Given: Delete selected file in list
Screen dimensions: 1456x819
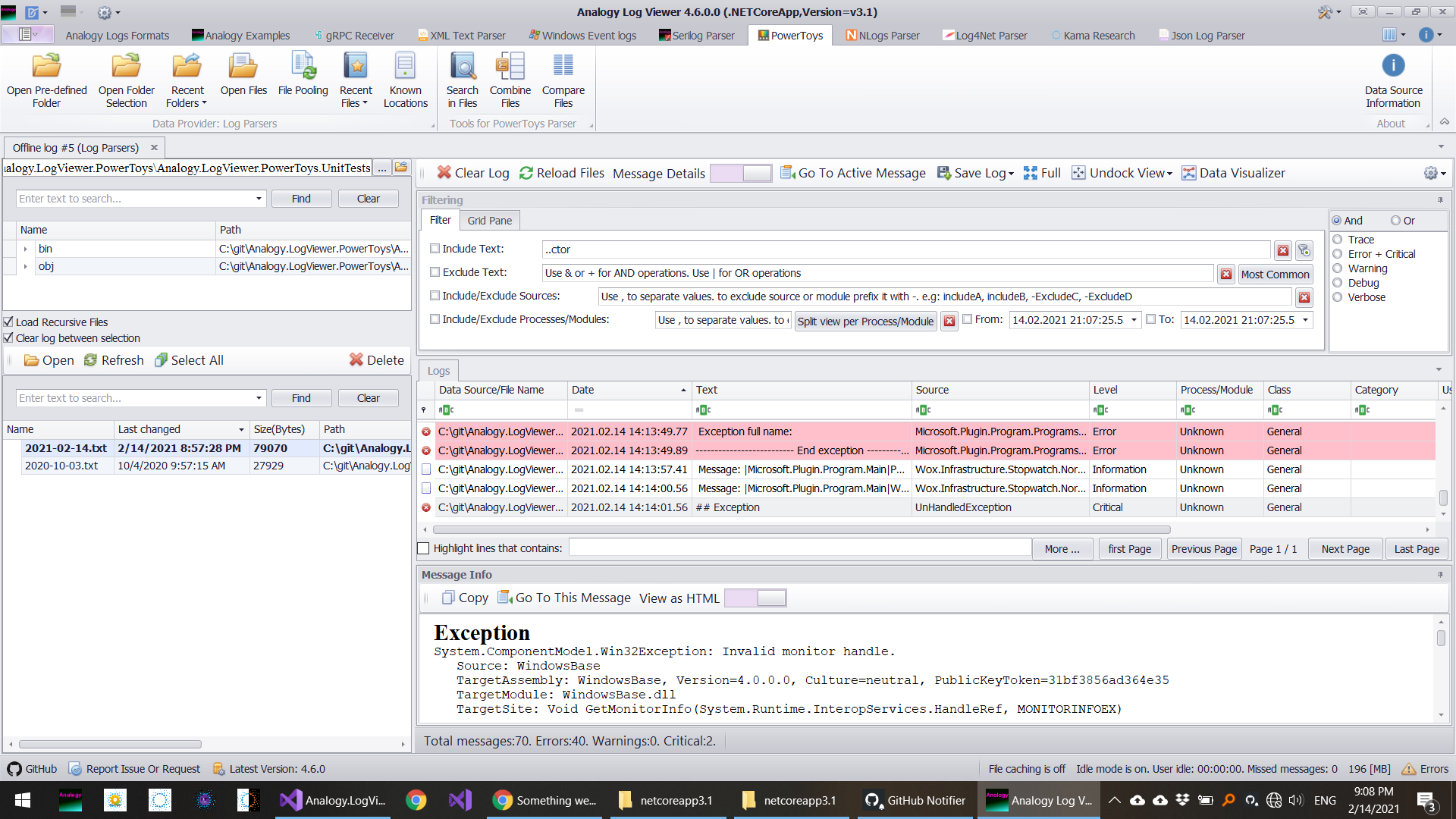Looking at the screenshot, I should point(376,360).
